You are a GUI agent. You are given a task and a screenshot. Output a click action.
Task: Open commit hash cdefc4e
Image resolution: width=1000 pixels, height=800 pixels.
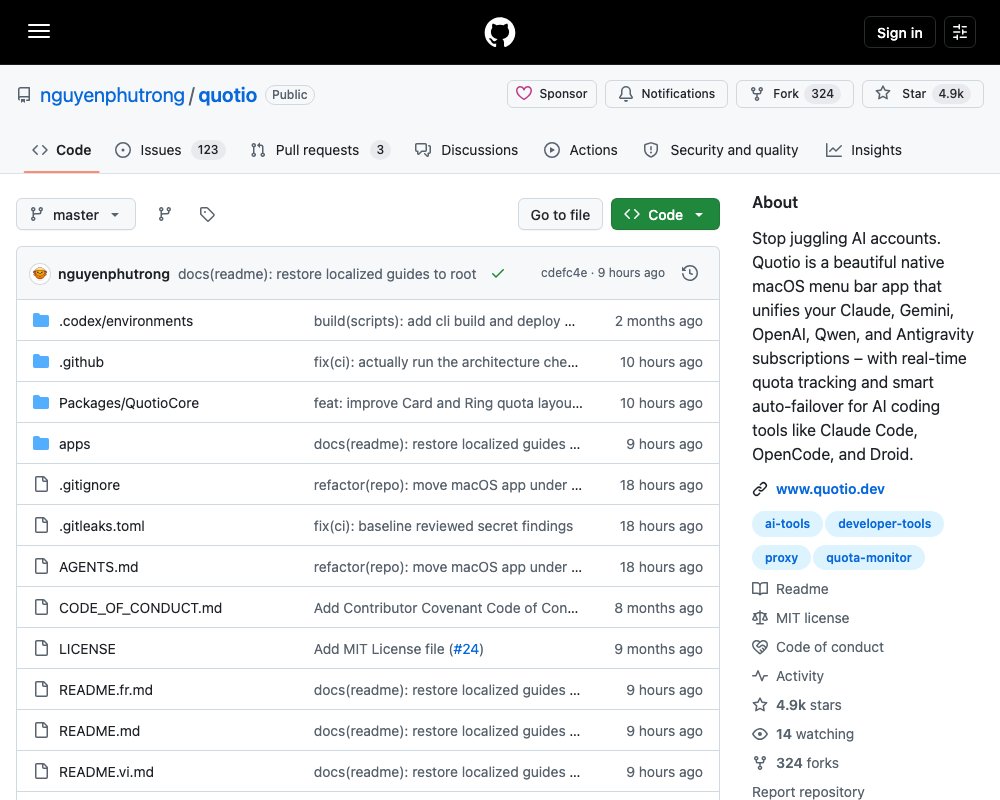click(564, 273)
